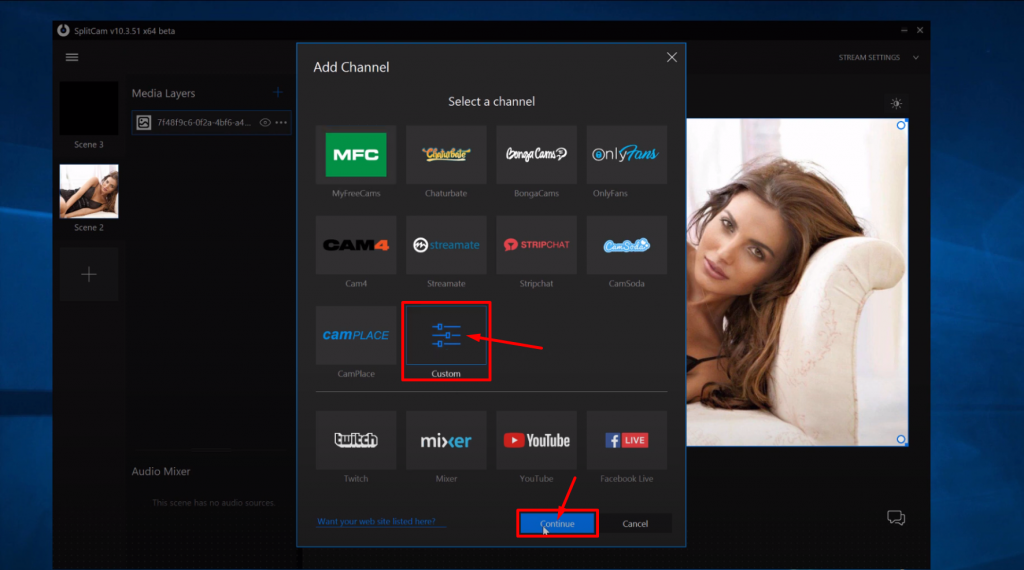
Task: Select the 7f48f9c6-0f2a-4bf6 media layer row
Action: (x=211, y=122)
